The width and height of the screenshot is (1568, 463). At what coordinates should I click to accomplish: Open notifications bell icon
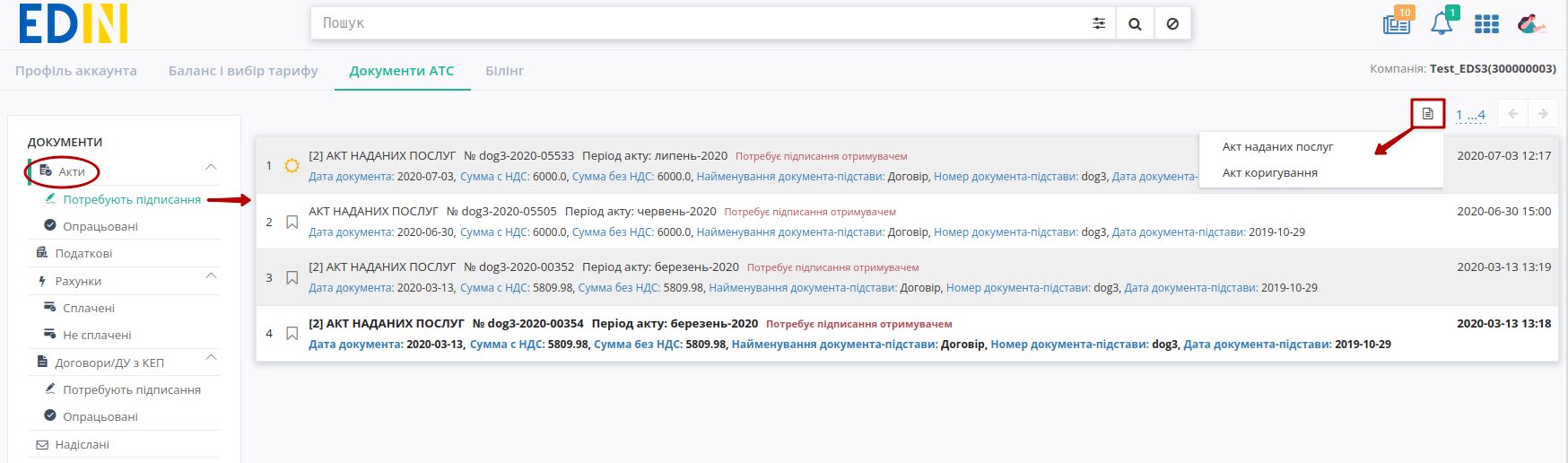[x=1442, y=22]
